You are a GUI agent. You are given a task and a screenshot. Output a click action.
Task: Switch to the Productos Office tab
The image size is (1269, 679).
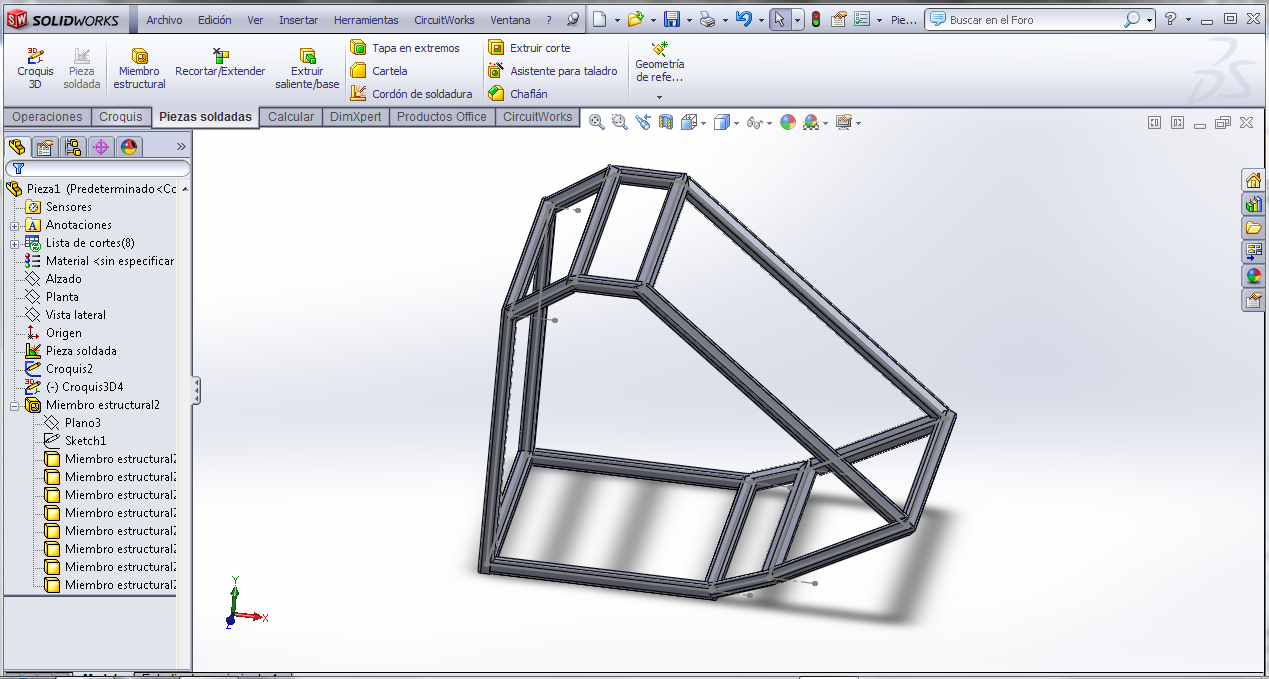(x=442, y=117)
